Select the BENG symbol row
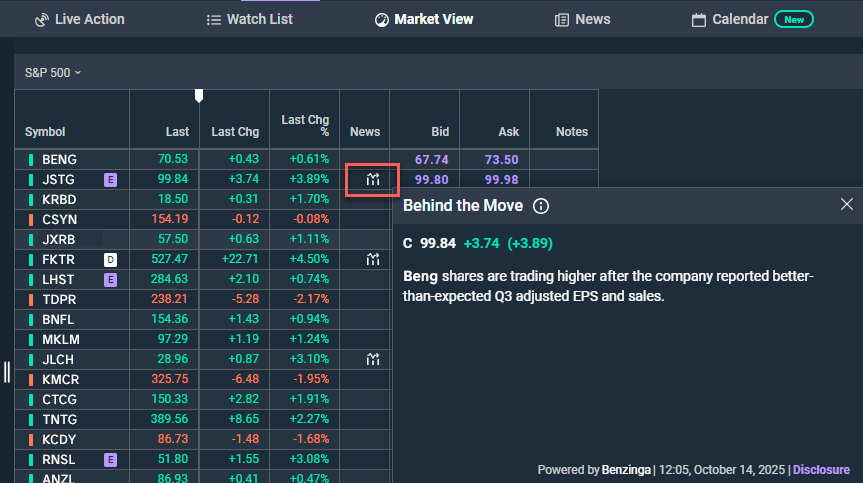863x483 pixels. [x=59, y=159]
